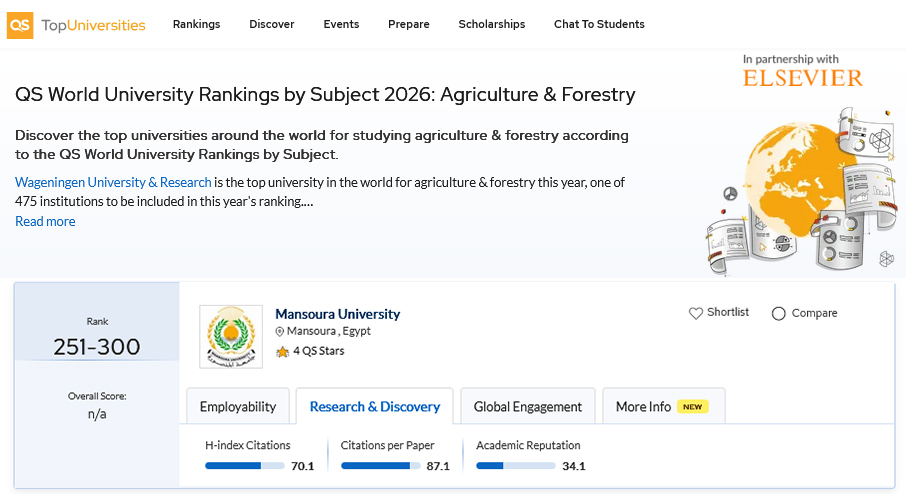Switch to the Global Engagement tab
This screenshot has width=906, height=494.
pyautogui.click(x=528, y=407)
